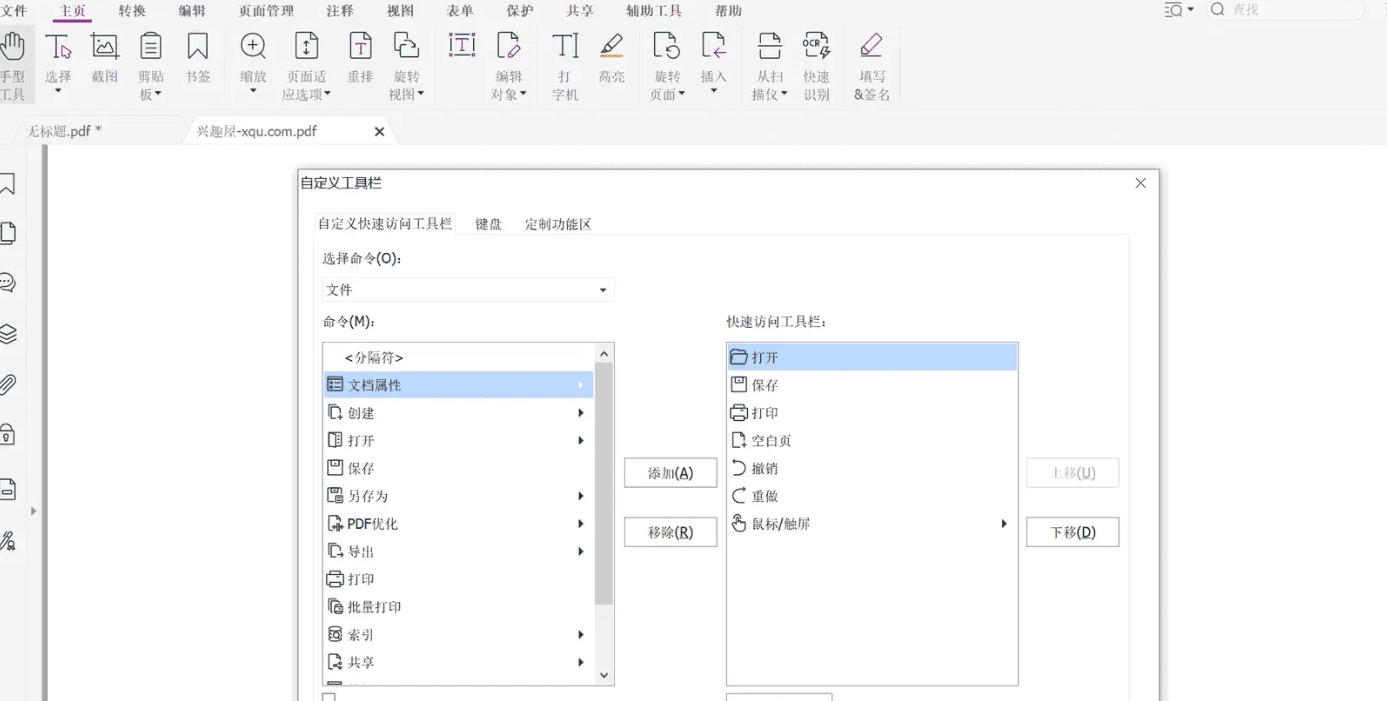Screen dimensions: 1387x701
Task: Click the 下移(D) button
Action: pos(1072,531)
